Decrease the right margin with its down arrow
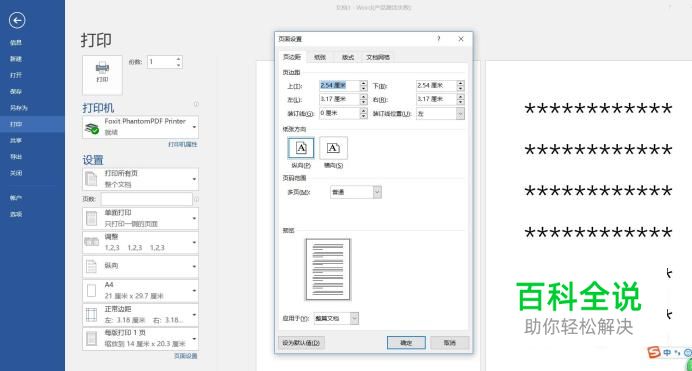 [x=460, y=102]
